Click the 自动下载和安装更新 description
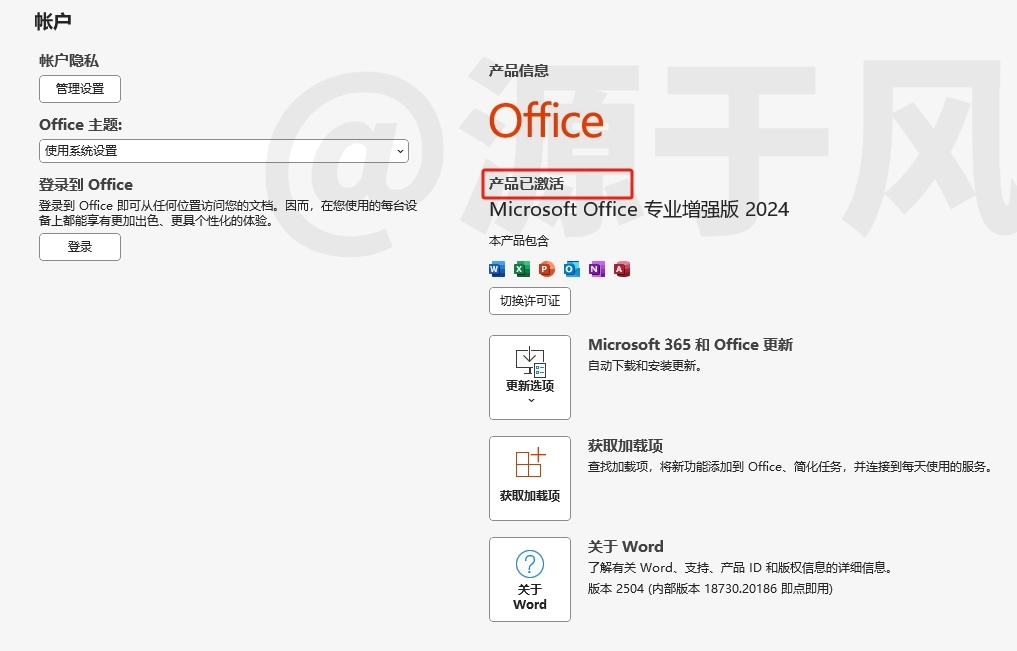 click(x=645, y=366)
